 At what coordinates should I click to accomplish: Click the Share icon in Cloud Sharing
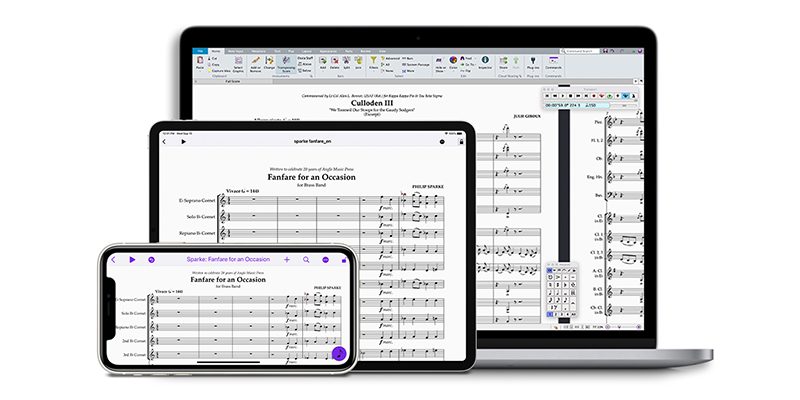[503, 60]
